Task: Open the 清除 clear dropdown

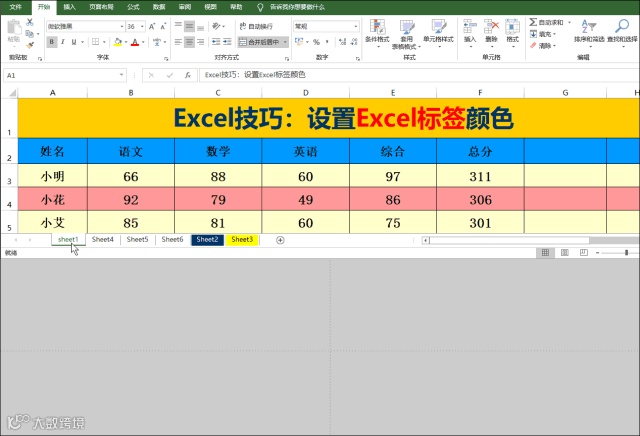Action: (x=543, y=45)
